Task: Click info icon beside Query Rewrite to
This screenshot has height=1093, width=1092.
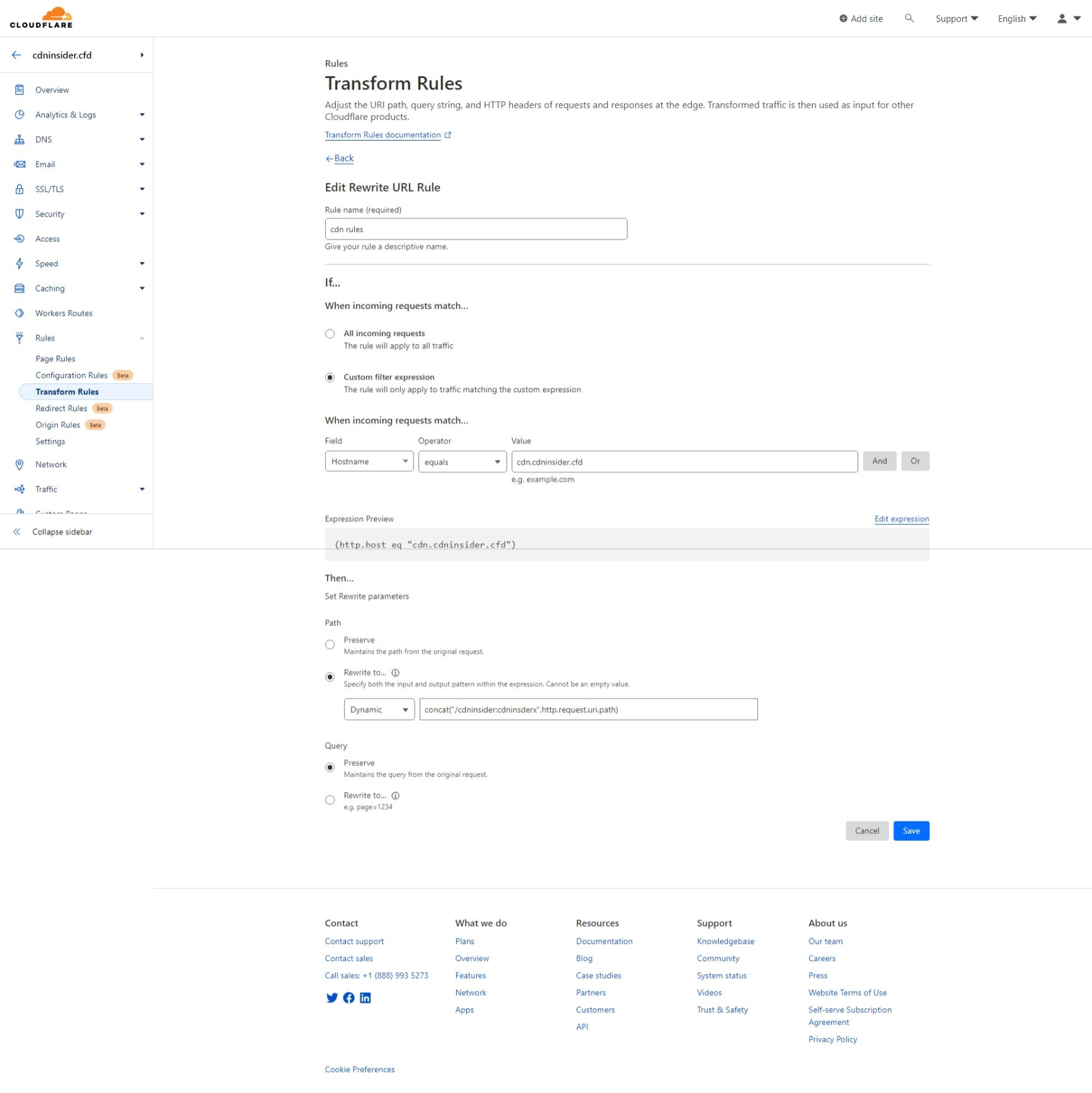Action: pyautogui.click(x=395, y=795)
